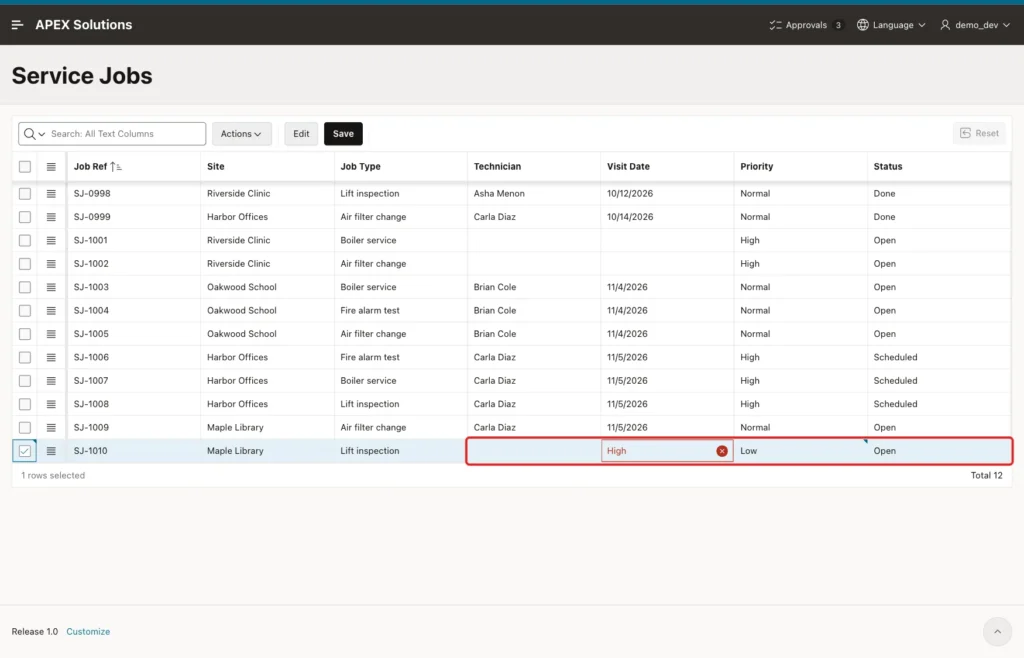Open row actions menu for SJ-1006
The image size is (1024, 658).
[51, 358]
